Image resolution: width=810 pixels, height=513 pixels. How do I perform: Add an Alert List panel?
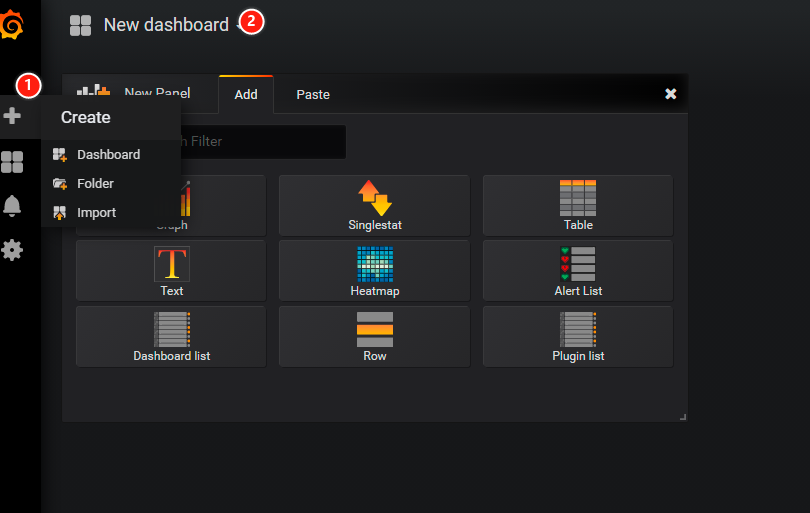coord(578,270)
